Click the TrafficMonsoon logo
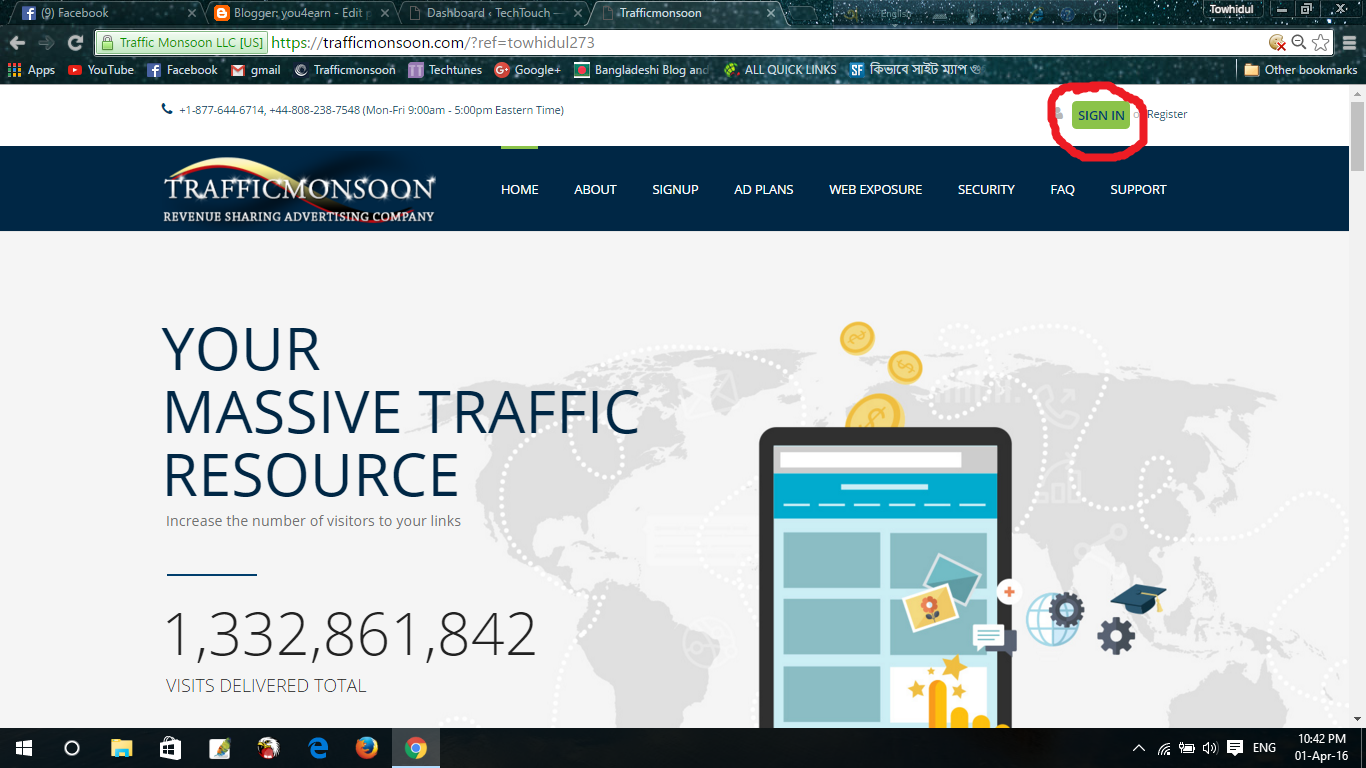The width and height of the screenshot is (1366, 768). click(299, 191)
